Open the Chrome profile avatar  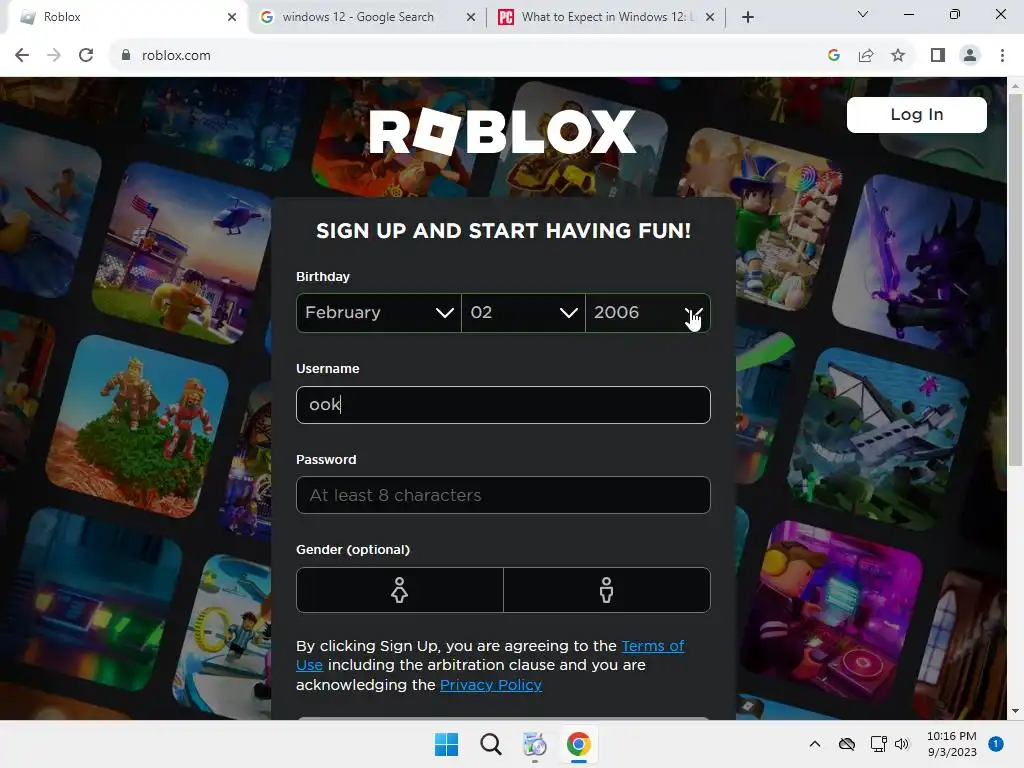970,56
